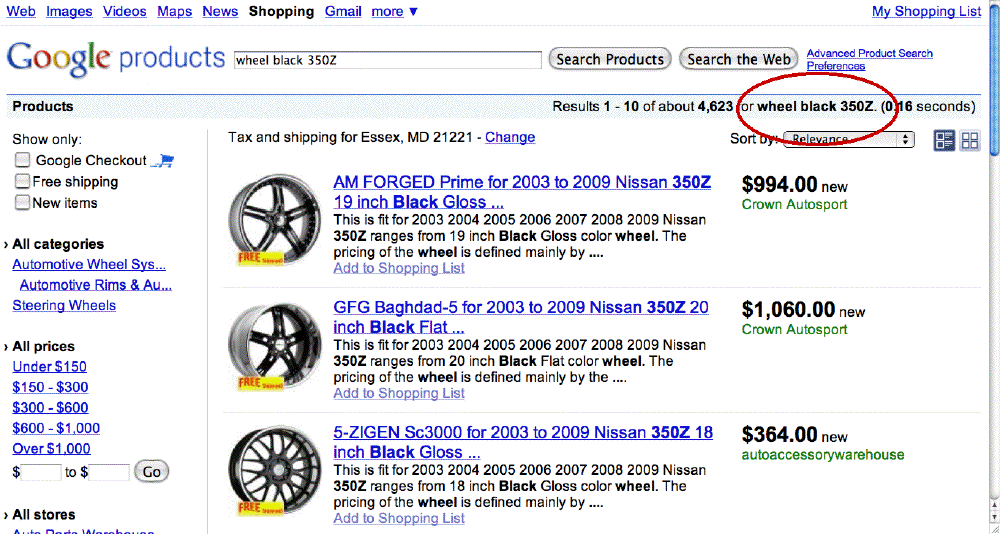The height and width of the screenshot is (534, 1000).
Task: Open the Sort by Relevance dropdown
Action: [x=849, y=139]
